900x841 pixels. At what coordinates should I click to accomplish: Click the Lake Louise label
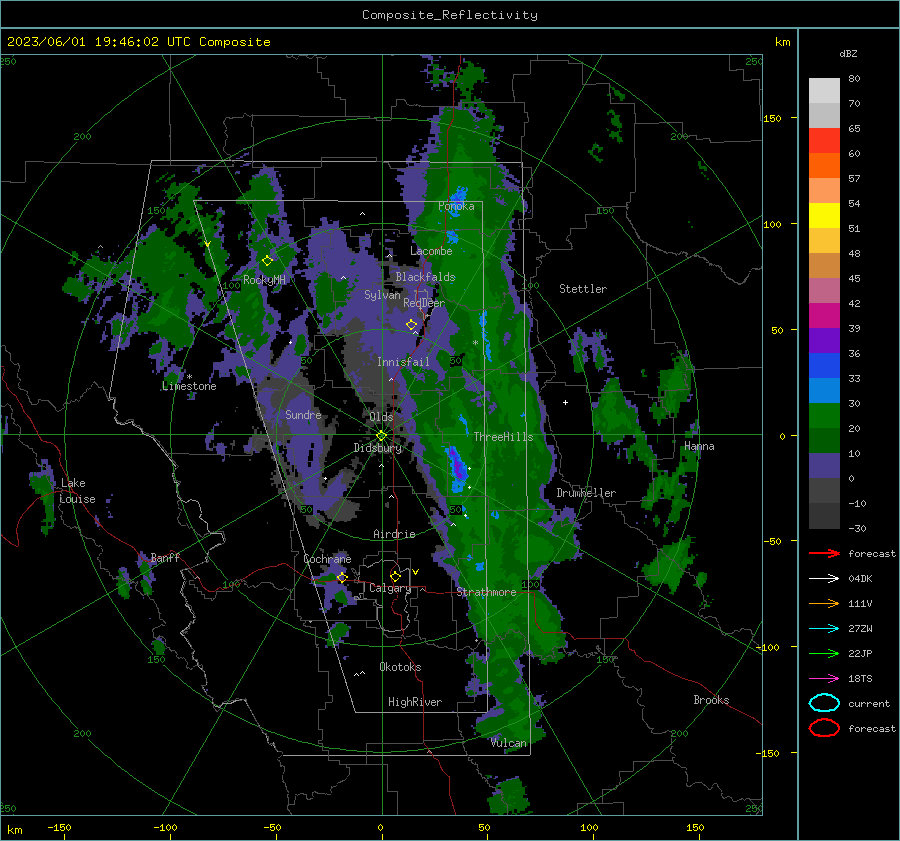[77, 491]
